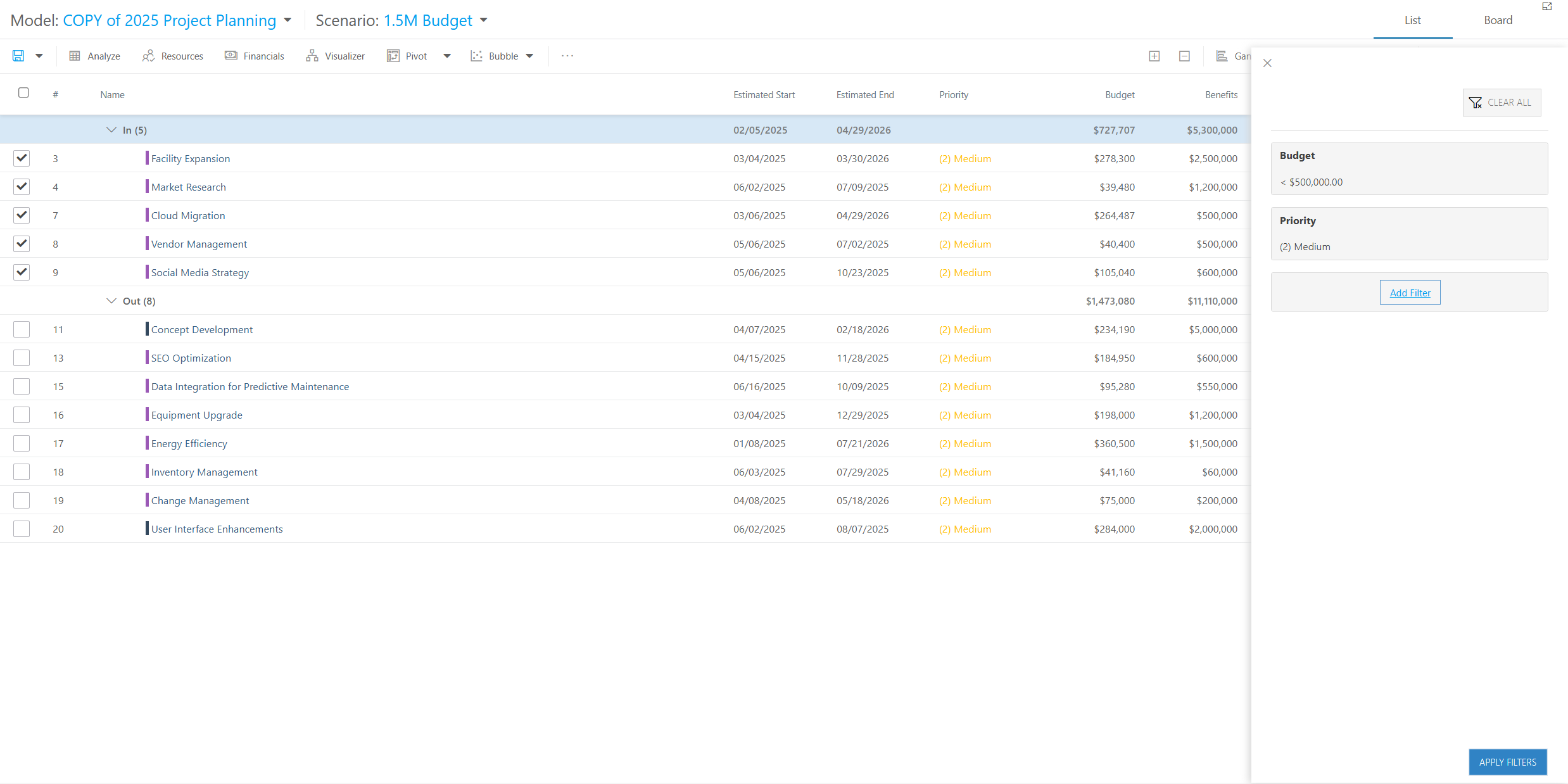Open the Change Management project
The height and width of the screenshot is (784, 1568).
pos(199,500)
